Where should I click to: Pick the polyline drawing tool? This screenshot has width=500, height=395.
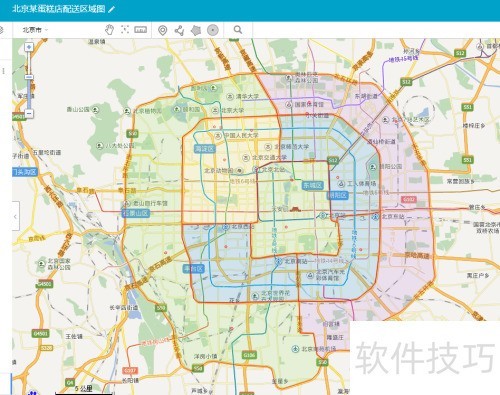point(179,30)
